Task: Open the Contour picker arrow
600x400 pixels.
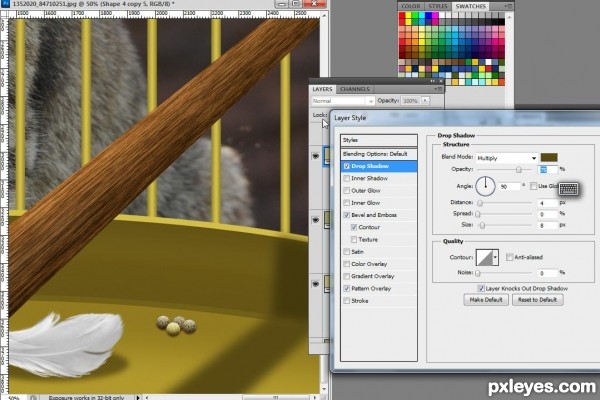Action: click(x=495, y=257)
